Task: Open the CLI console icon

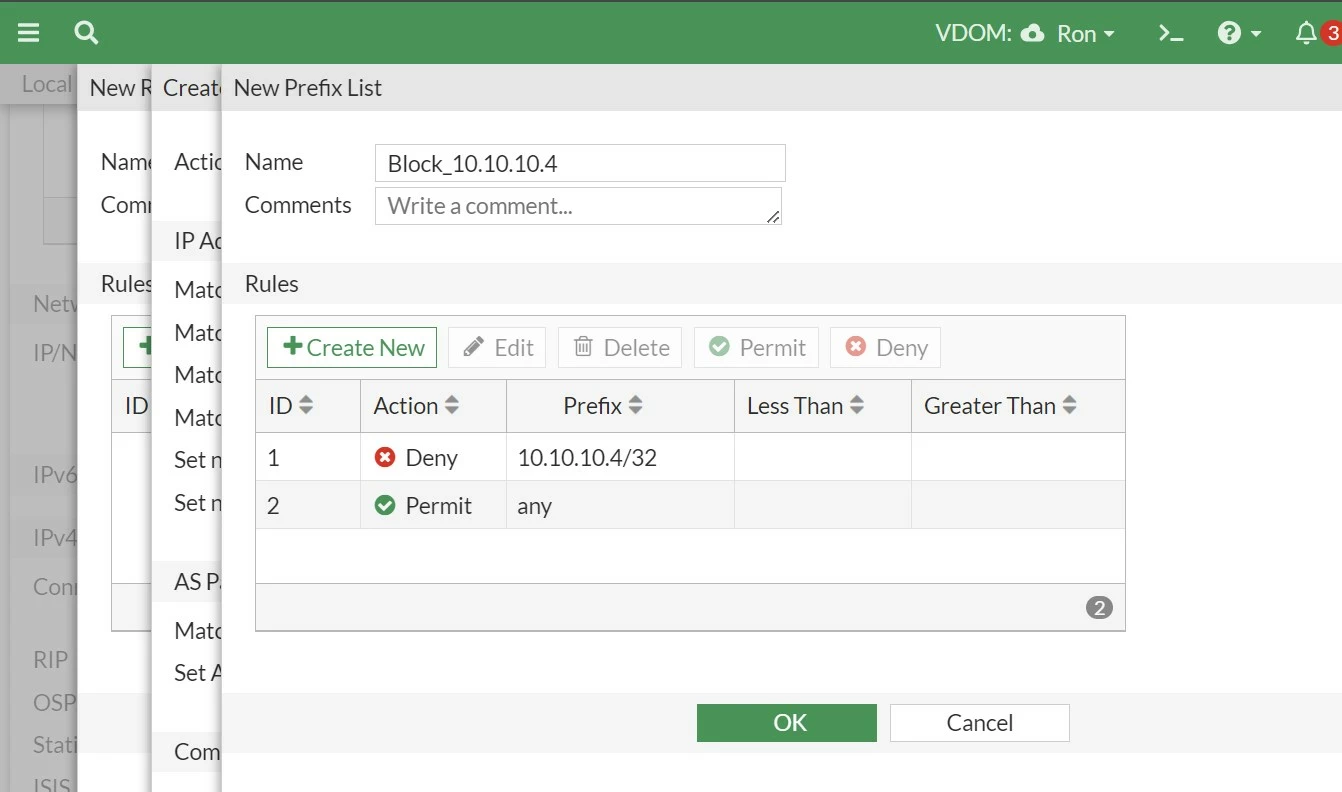Action: 1171,33
